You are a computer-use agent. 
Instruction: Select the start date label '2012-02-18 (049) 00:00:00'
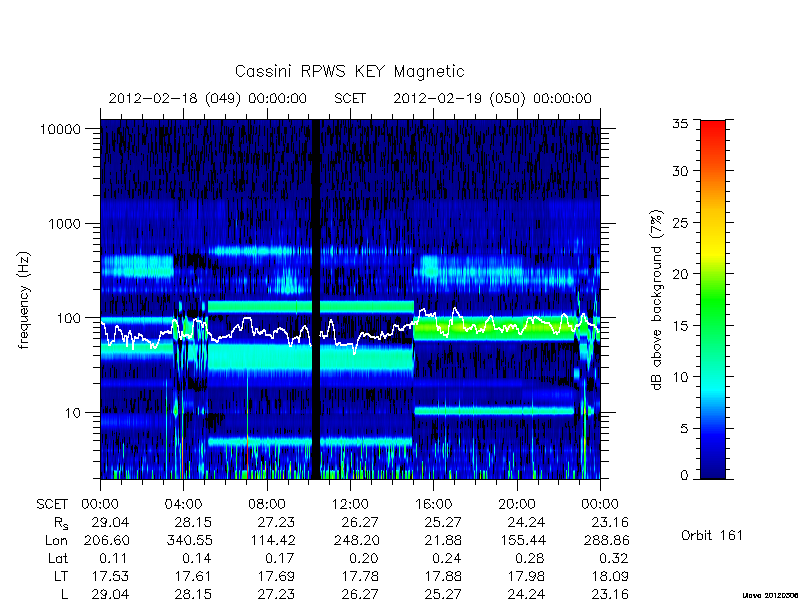tap(208, 98)
